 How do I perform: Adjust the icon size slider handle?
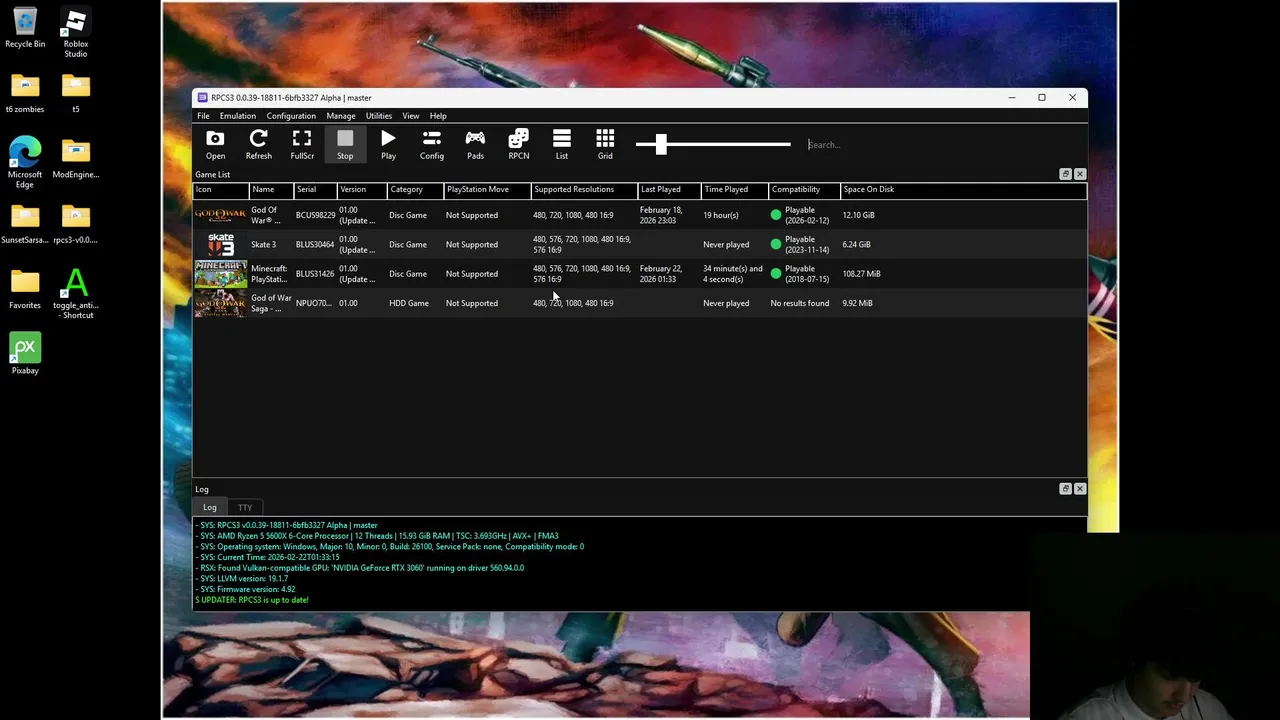point(660,144)
